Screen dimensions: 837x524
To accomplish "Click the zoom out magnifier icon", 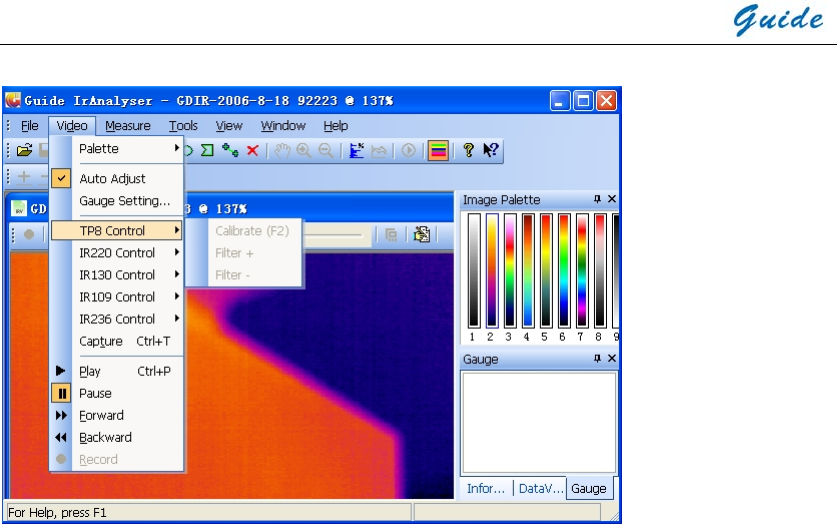I will [326, 150].
